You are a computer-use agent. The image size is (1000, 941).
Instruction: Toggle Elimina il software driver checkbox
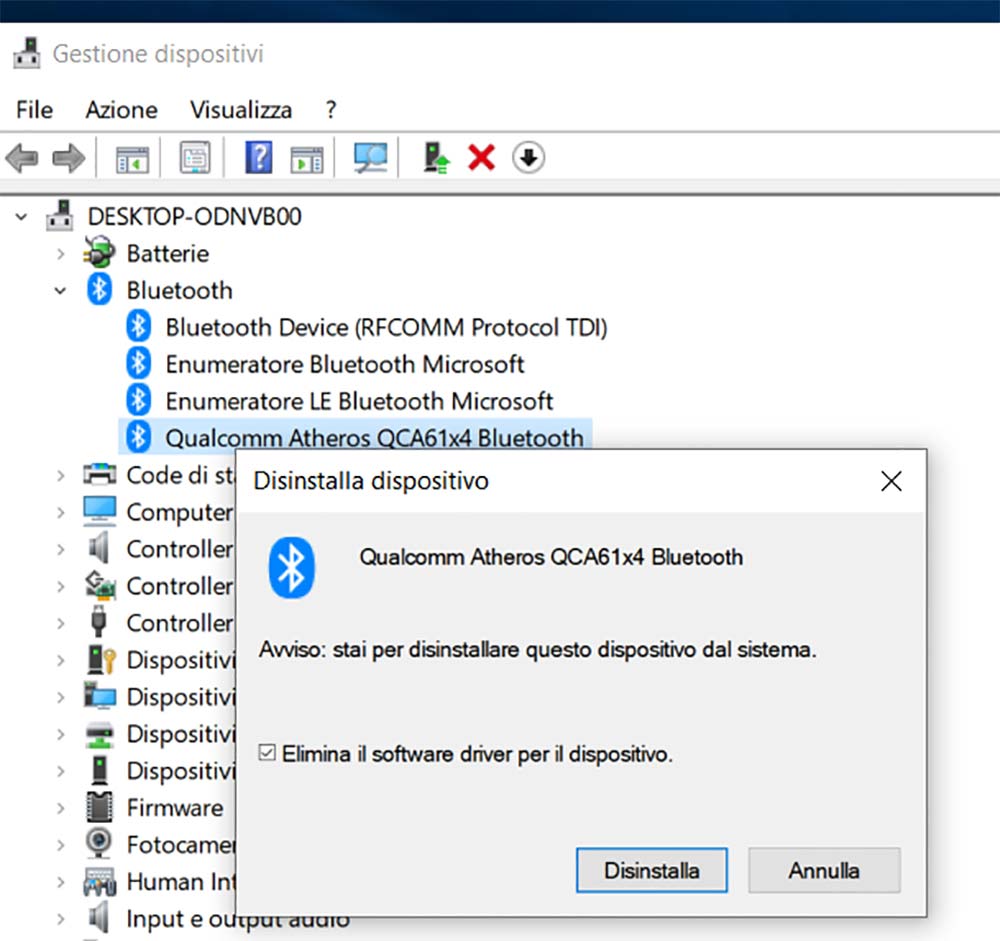click(x=267, y=753)
